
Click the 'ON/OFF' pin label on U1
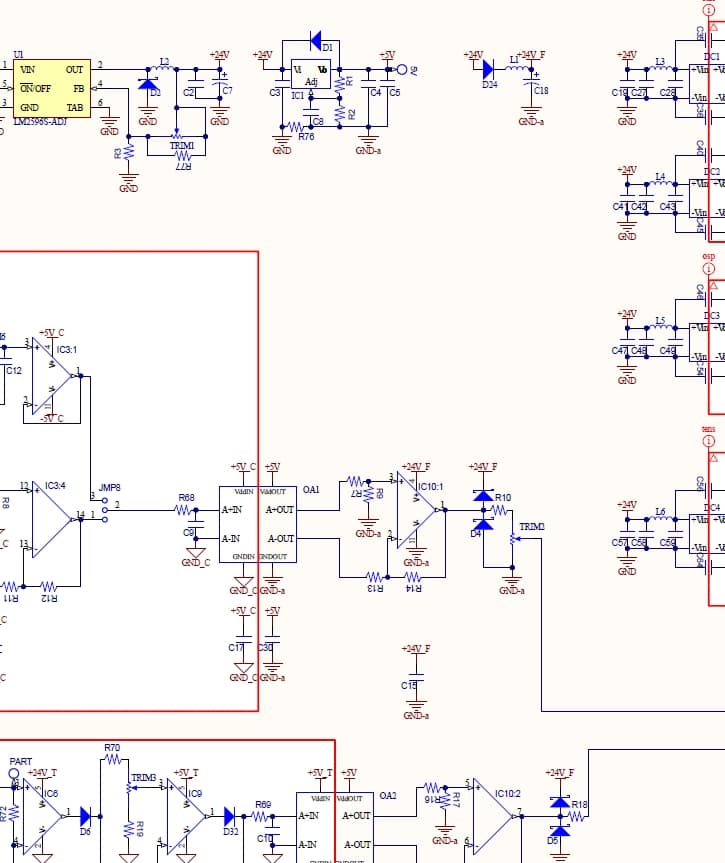coord(35,89)
